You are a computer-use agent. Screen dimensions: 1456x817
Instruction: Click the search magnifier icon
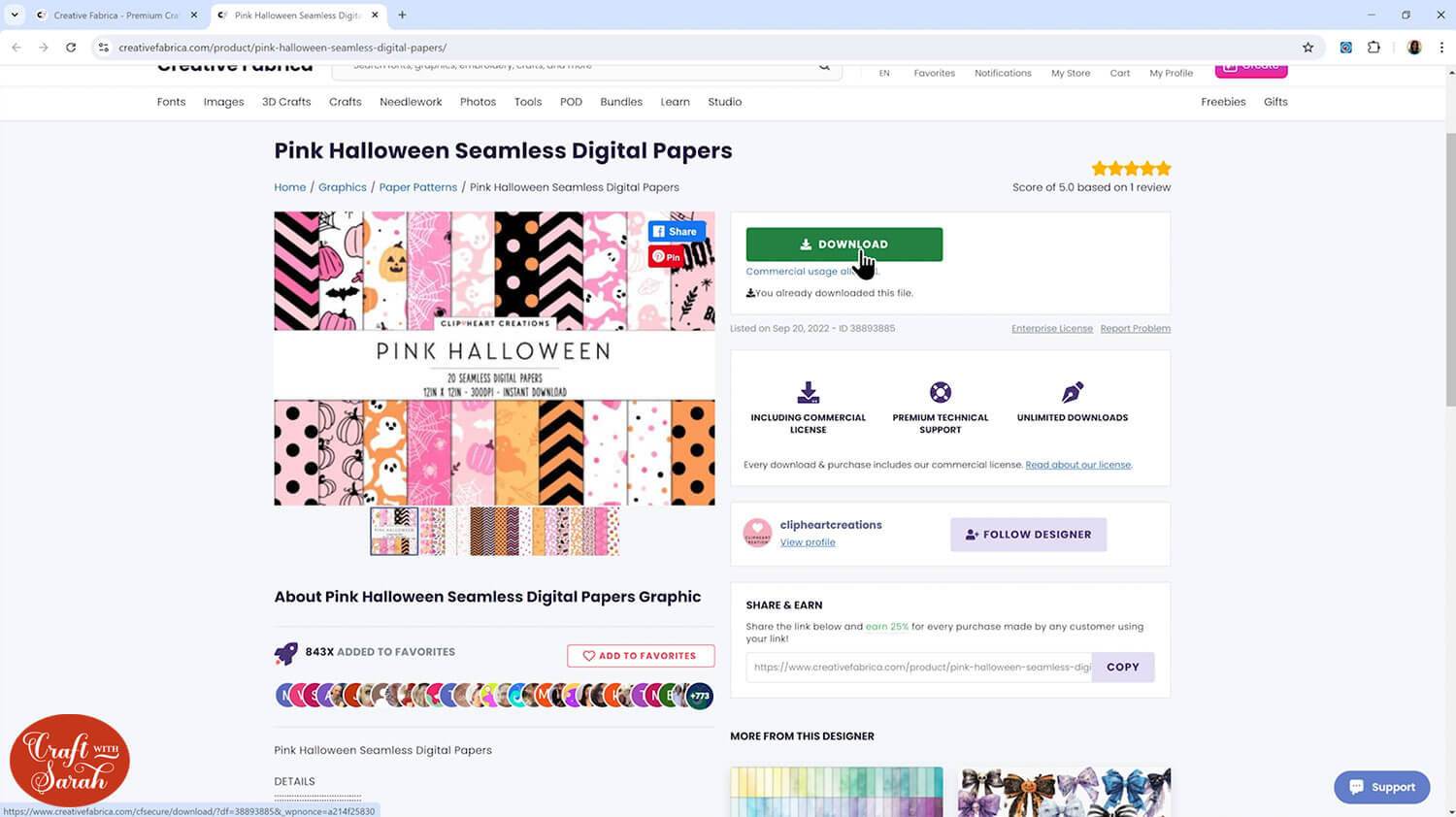point(824,67)
